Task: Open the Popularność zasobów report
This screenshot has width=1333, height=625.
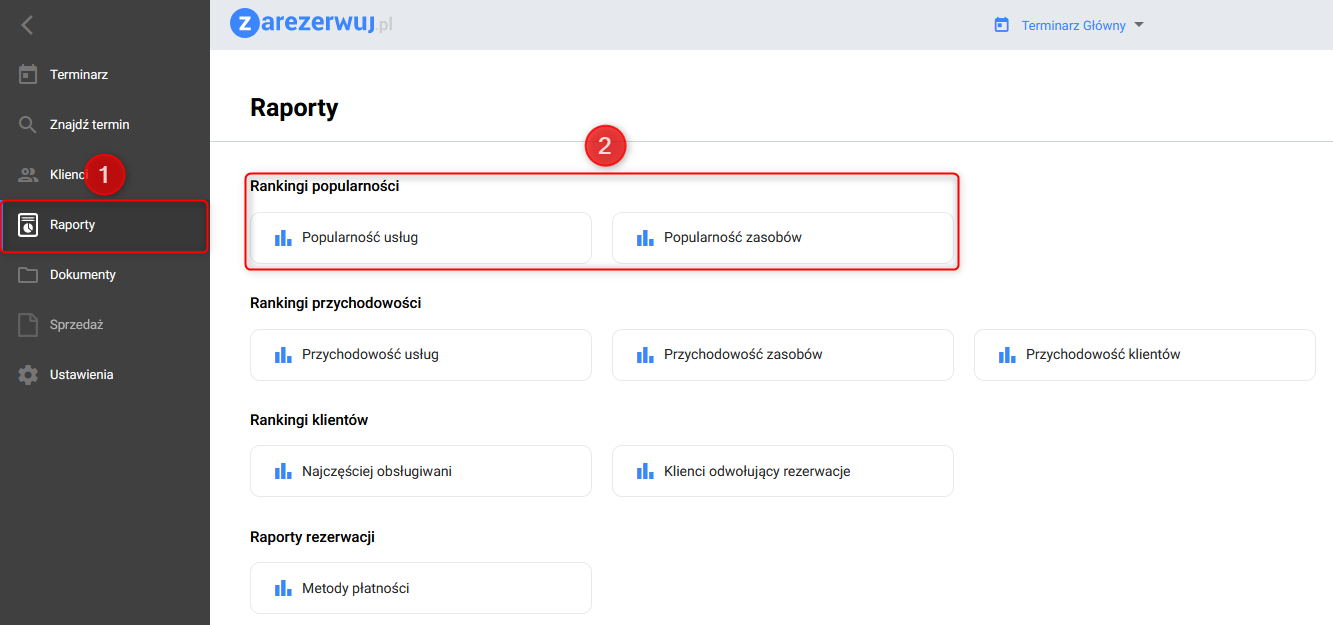Action: [782, 238]
